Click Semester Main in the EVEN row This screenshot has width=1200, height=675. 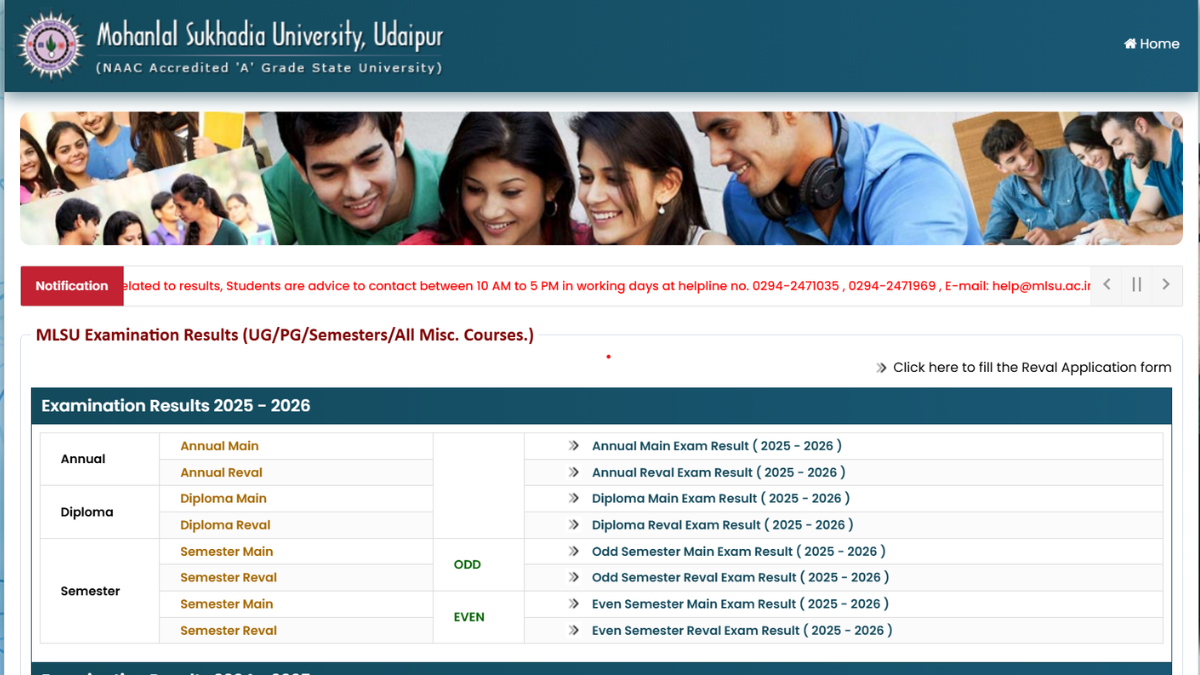[296, 604]
